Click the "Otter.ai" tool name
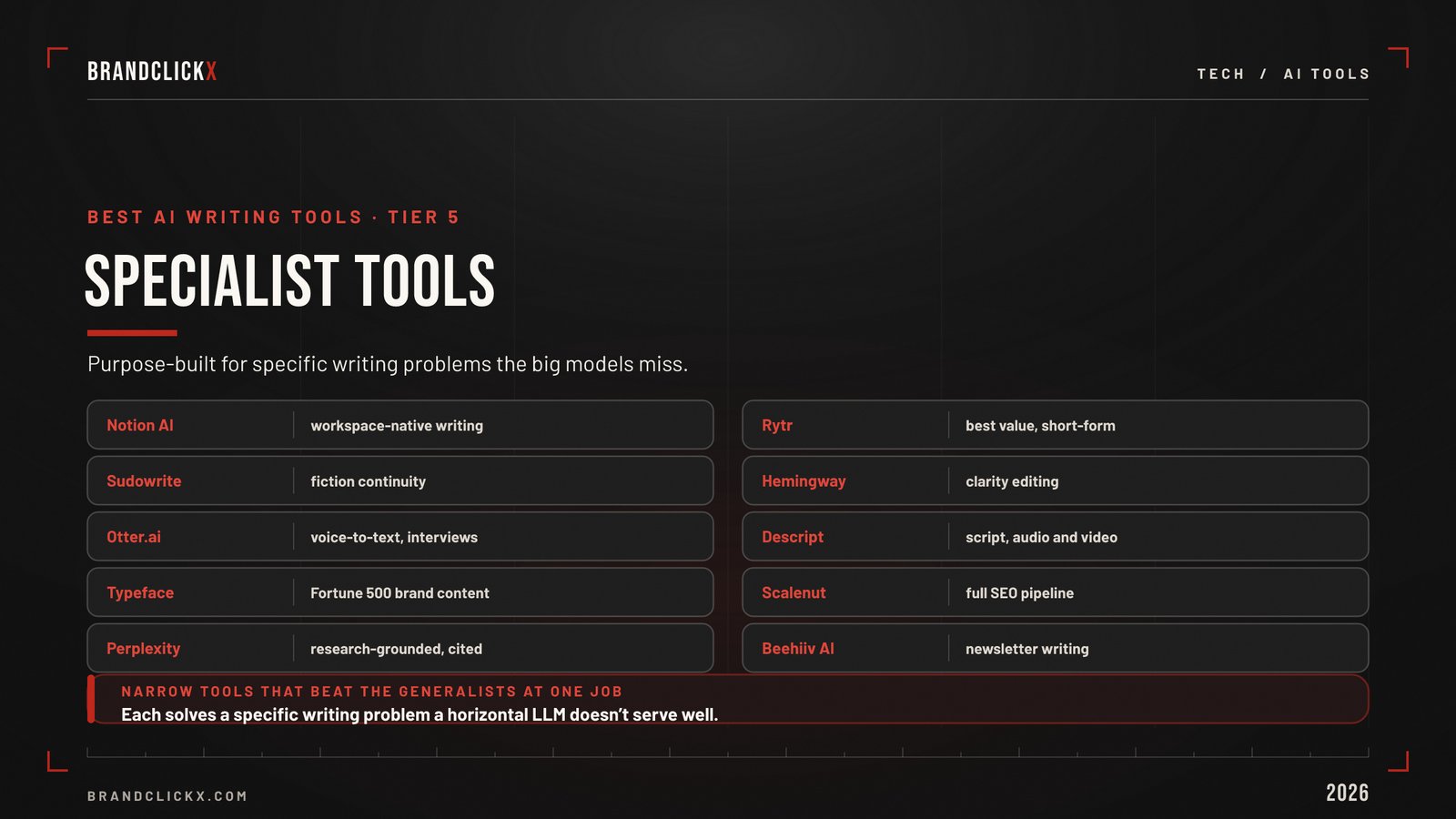This screenshot has height=819, width=1456. 134,537
